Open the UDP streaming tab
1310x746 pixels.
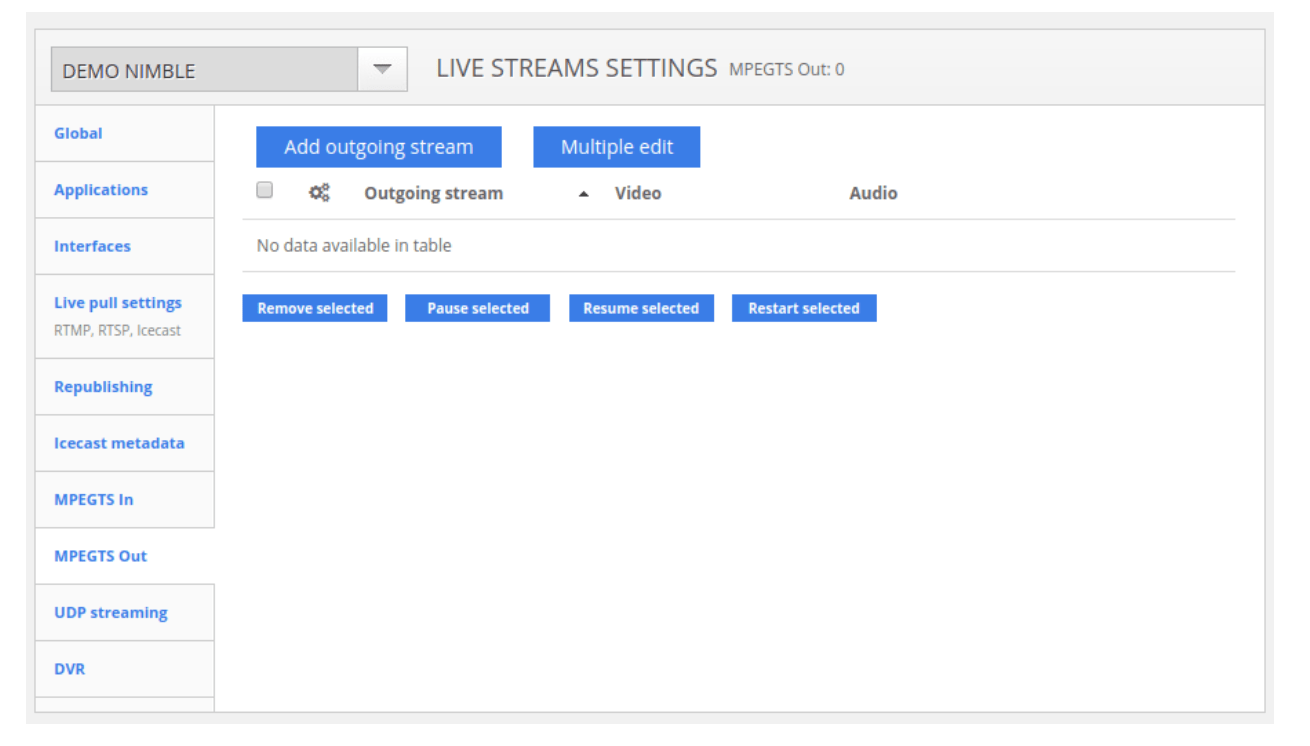[x=111, y=613]
